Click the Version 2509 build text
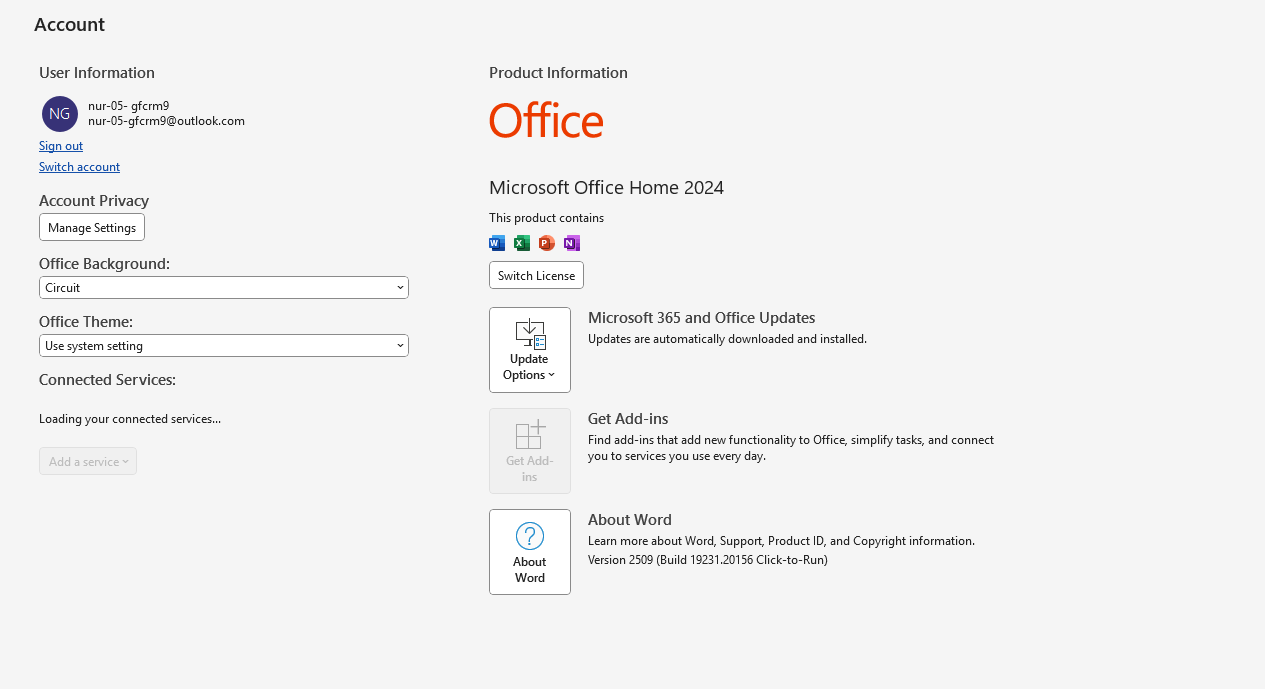The width and height of the screenshot is (1265, 689). coord(707,560)
